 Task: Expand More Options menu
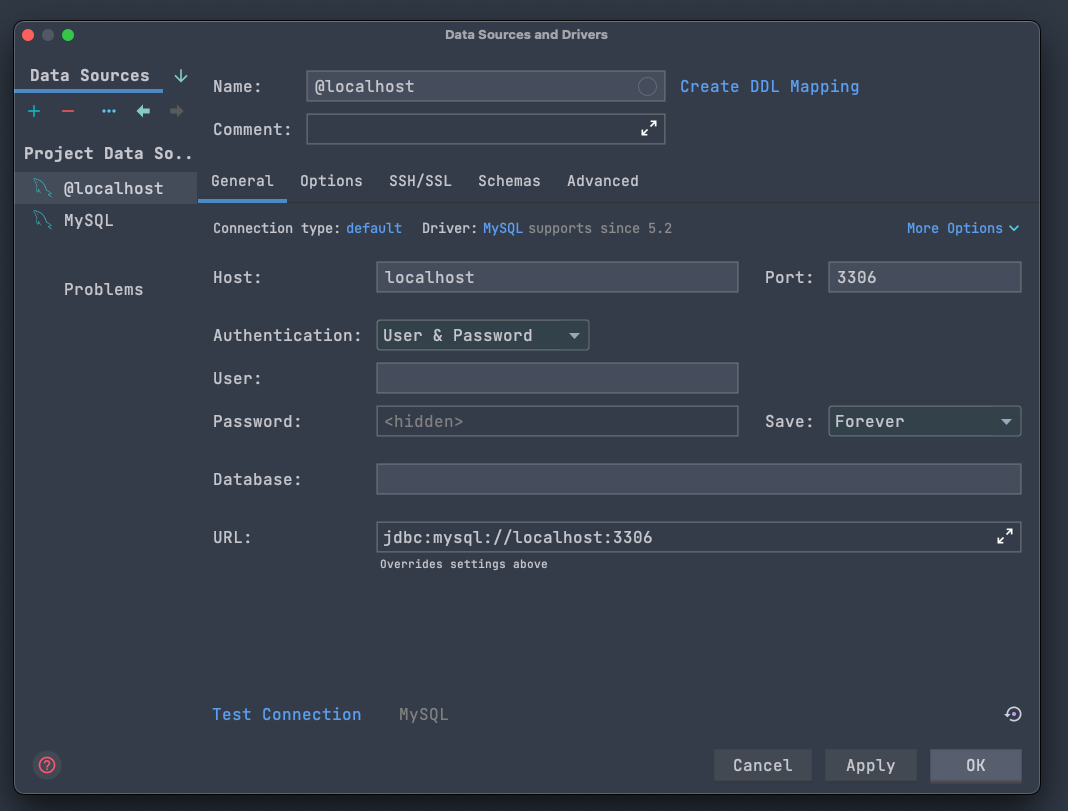tap(962, 228)
